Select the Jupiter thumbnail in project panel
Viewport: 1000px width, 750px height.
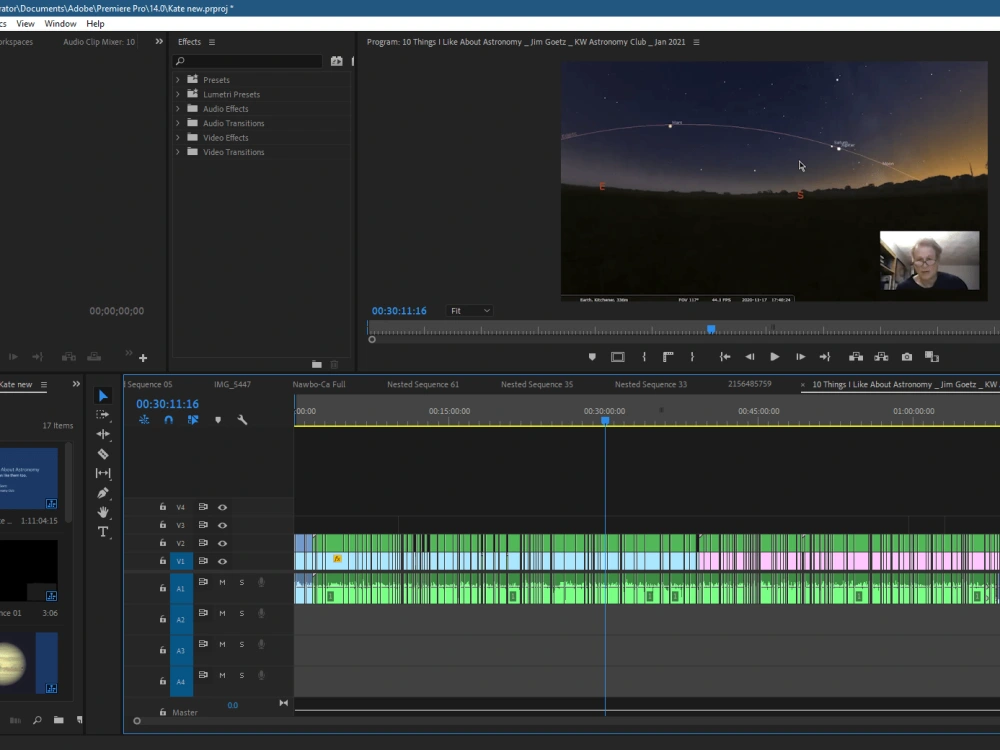[28, 663]
